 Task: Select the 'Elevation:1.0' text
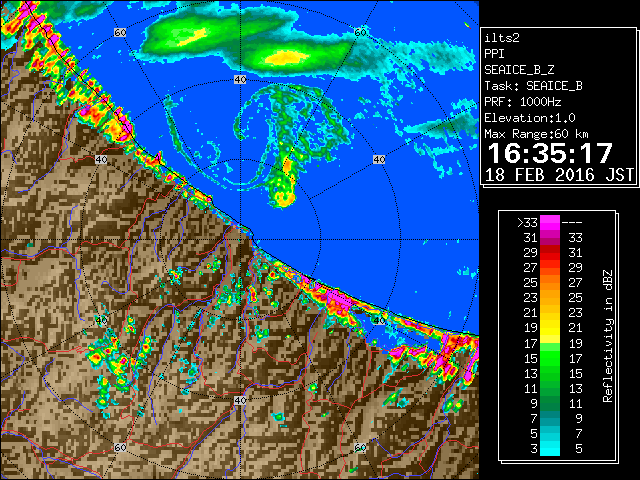(529, 118)
